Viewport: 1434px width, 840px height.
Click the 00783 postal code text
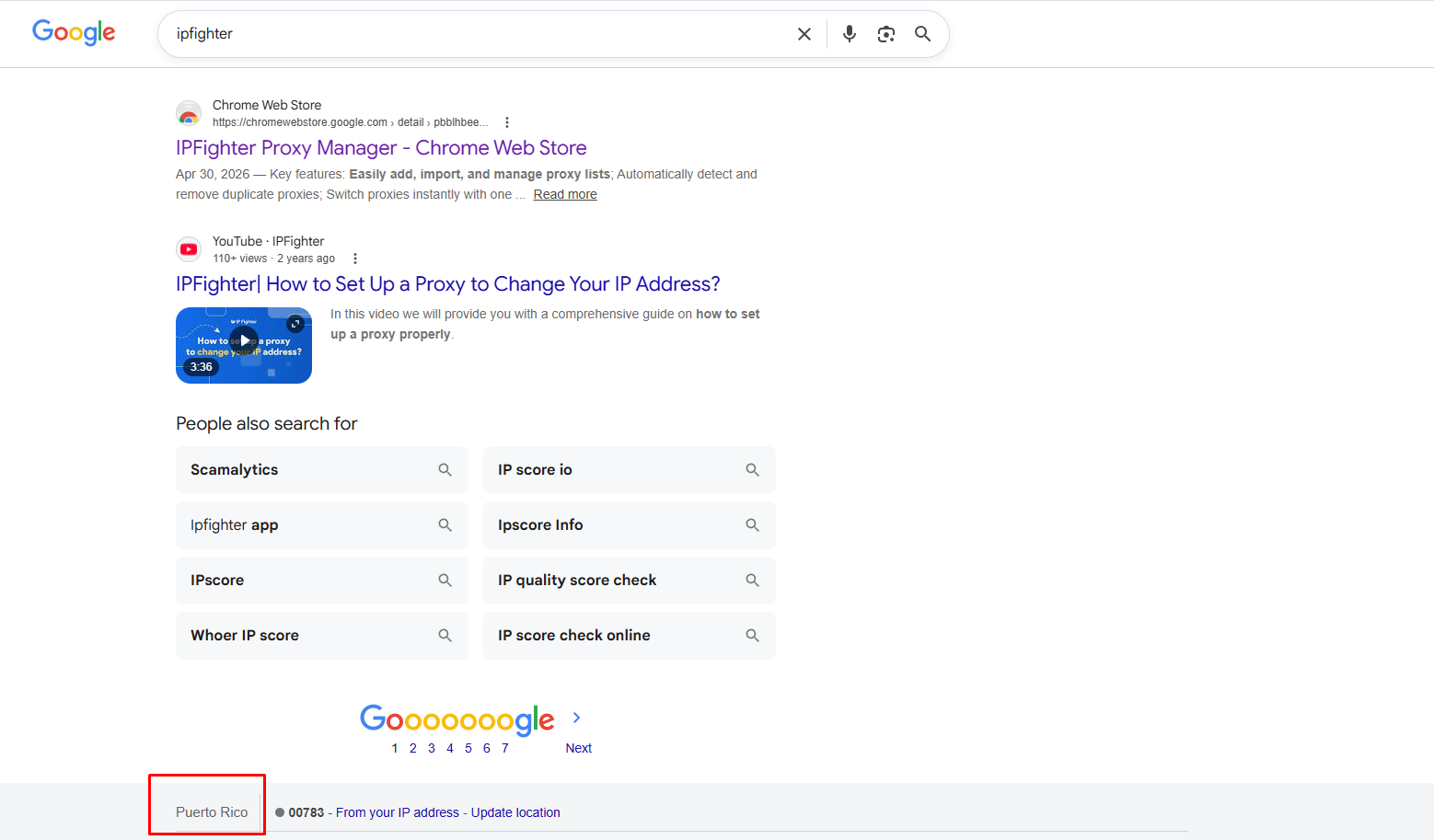tap(306, 812)
